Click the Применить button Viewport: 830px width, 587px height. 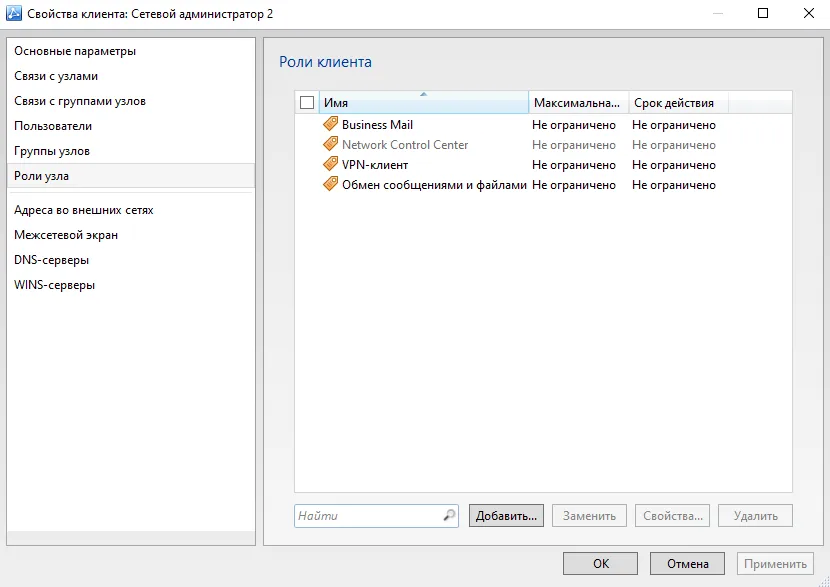click(x=775, y=564)
